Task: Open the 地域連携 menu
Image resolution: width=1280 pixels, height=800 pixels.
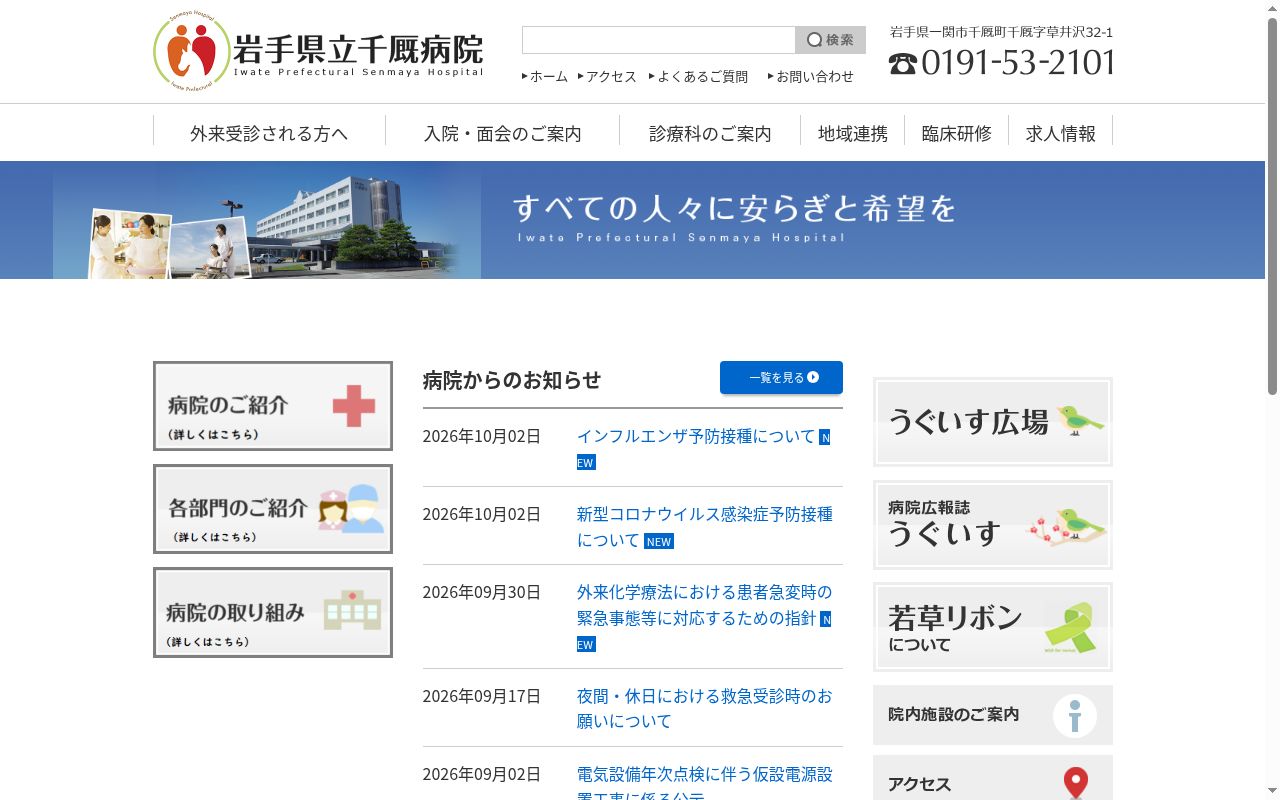Action: point(853,133)
